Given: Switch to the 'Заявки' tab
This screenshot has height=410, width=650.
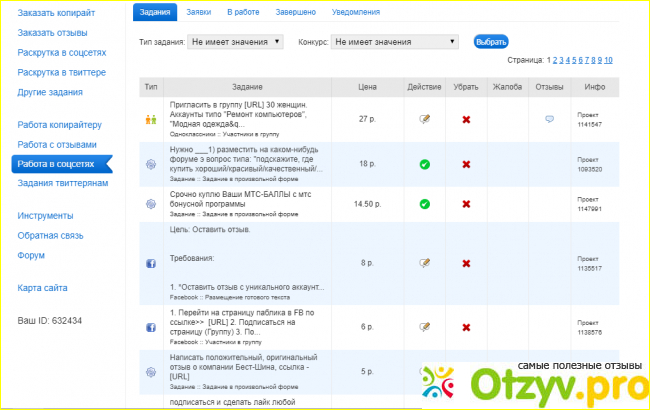Looking at the screenshot, I should point(201,12).
